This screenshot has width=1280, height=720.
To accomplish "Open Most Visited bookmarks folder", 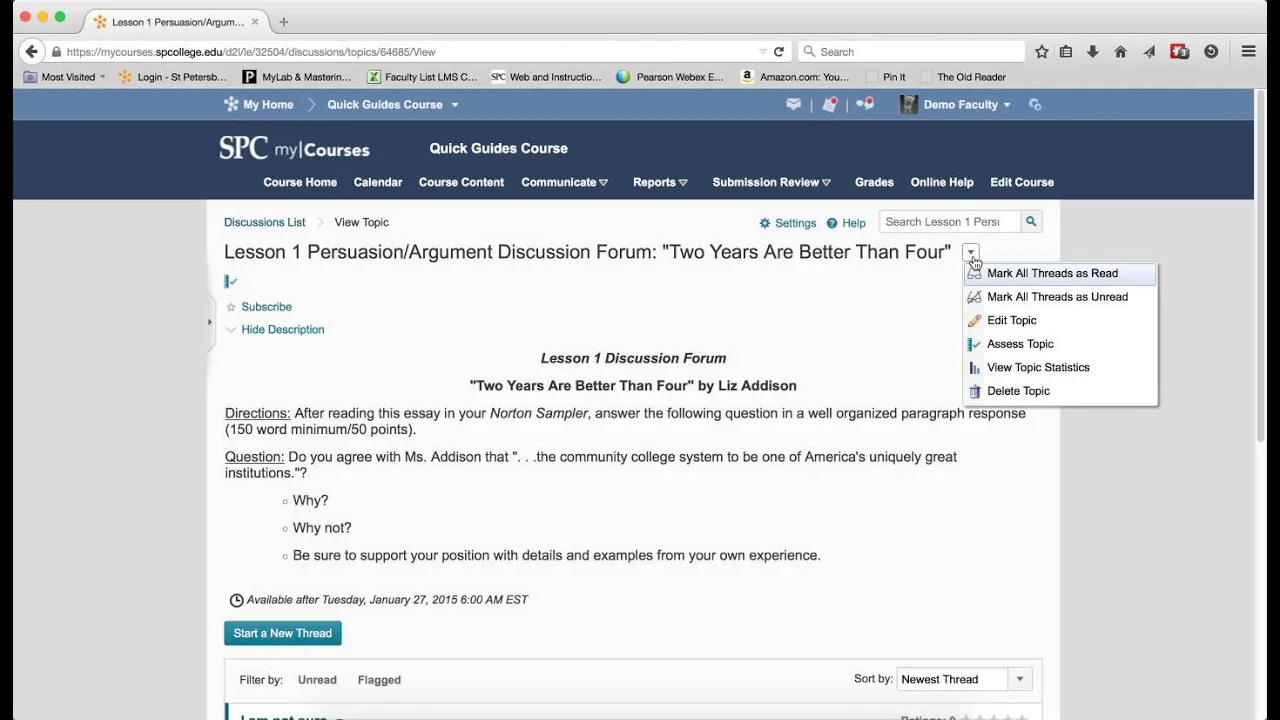I will (x=64, y=77).
